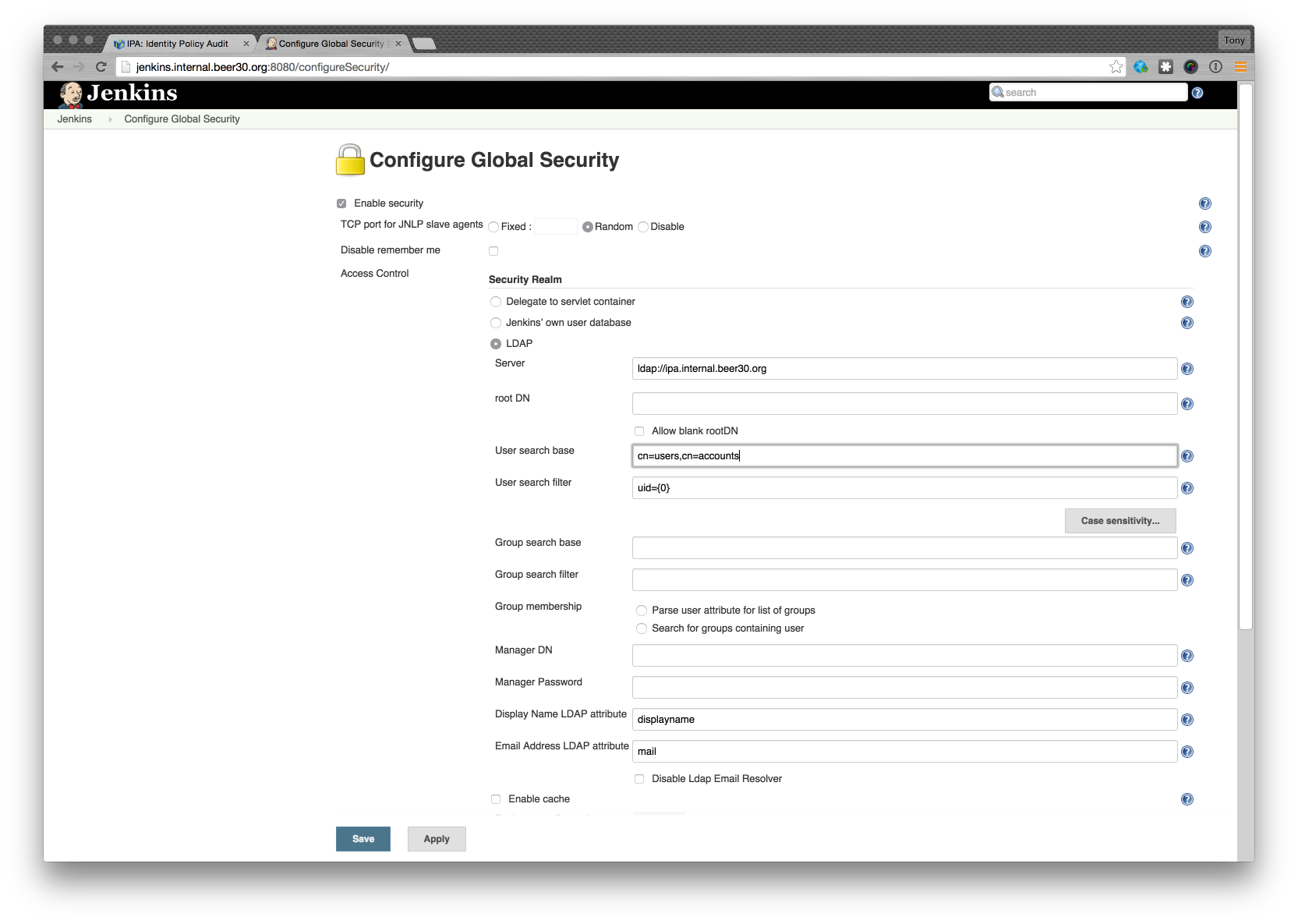This screenshot has height=924, width=1298.
Task: Click the page vertical scrollbar
Action: point(1246,356)
